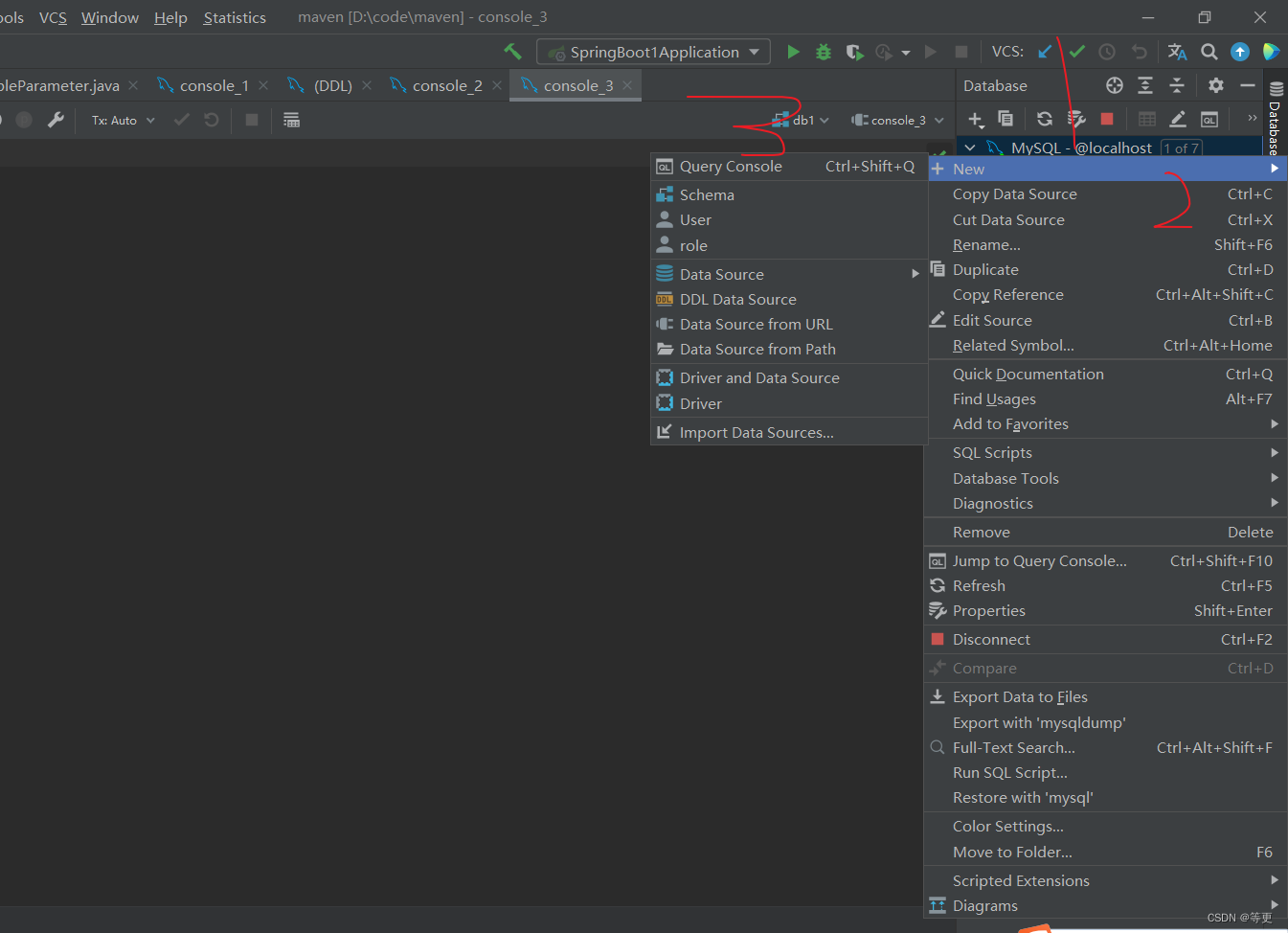This screenshot has height=933, width=1288.
Task: Click the Database panel target locate icon
Action: pos(1115,85)
